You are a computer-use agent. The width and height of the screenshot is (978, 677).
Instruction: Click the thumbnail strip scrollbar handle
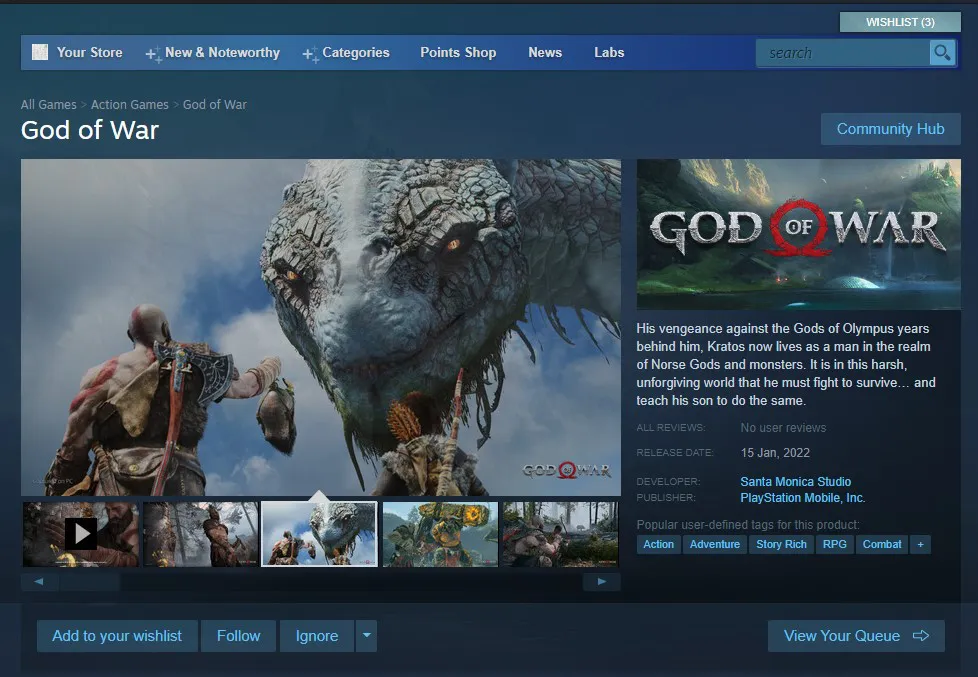[90, 582]
